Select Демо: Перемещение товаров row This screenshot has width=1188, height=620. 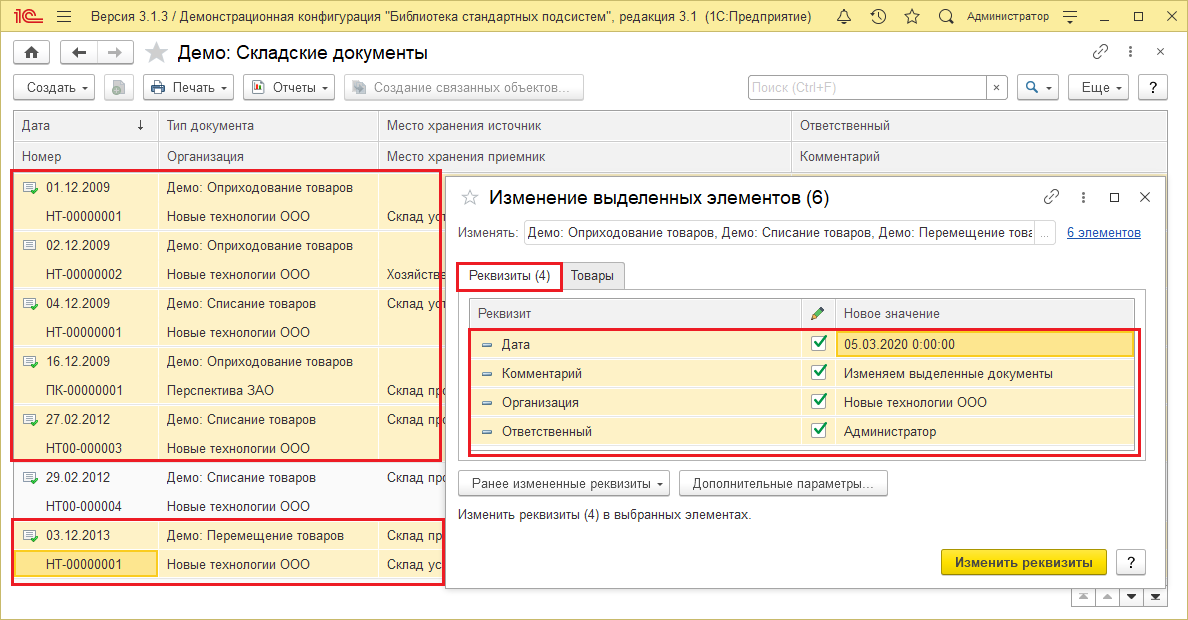pyautogui.click(x=255, y=535)
